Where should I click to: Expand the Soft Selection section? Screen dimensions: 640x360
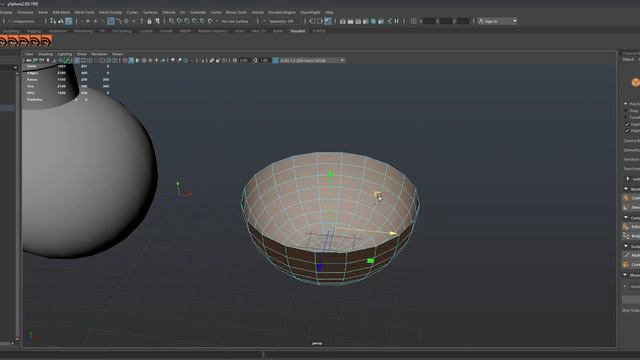point(628,179)
